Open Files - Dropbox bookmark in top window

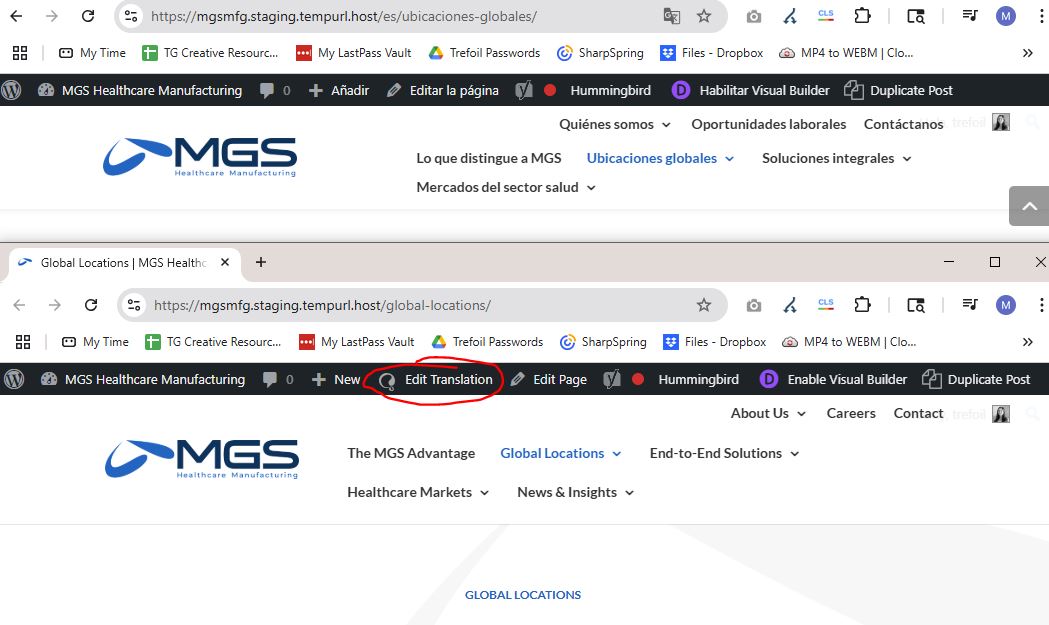(712, 53)
